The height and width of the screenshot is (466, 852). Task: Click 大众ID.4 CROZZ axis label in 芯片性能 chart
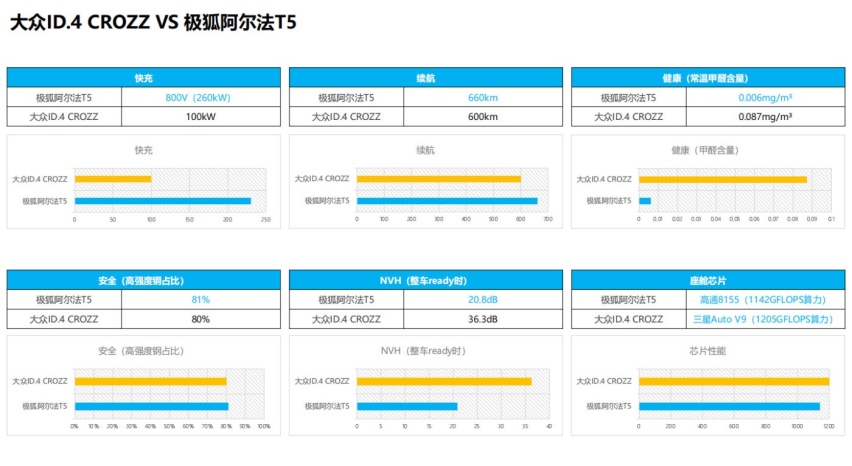[604, 381]
